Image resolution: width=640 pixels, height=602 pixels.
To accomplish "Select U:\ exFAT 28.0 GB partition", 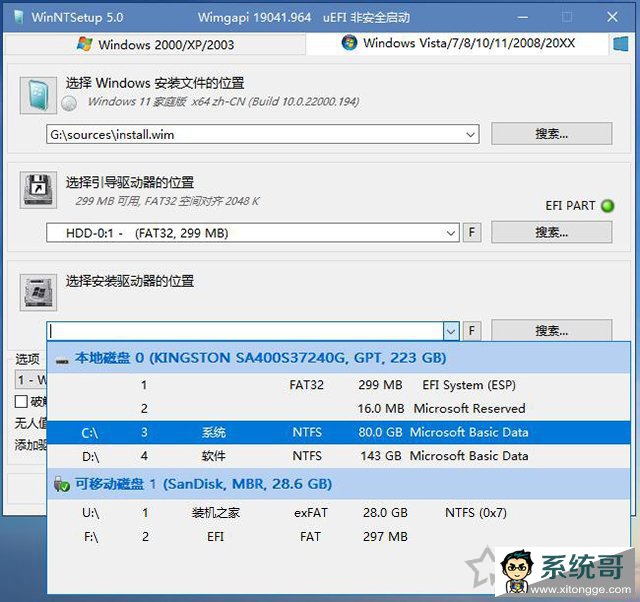I will [x=339, y=513].
